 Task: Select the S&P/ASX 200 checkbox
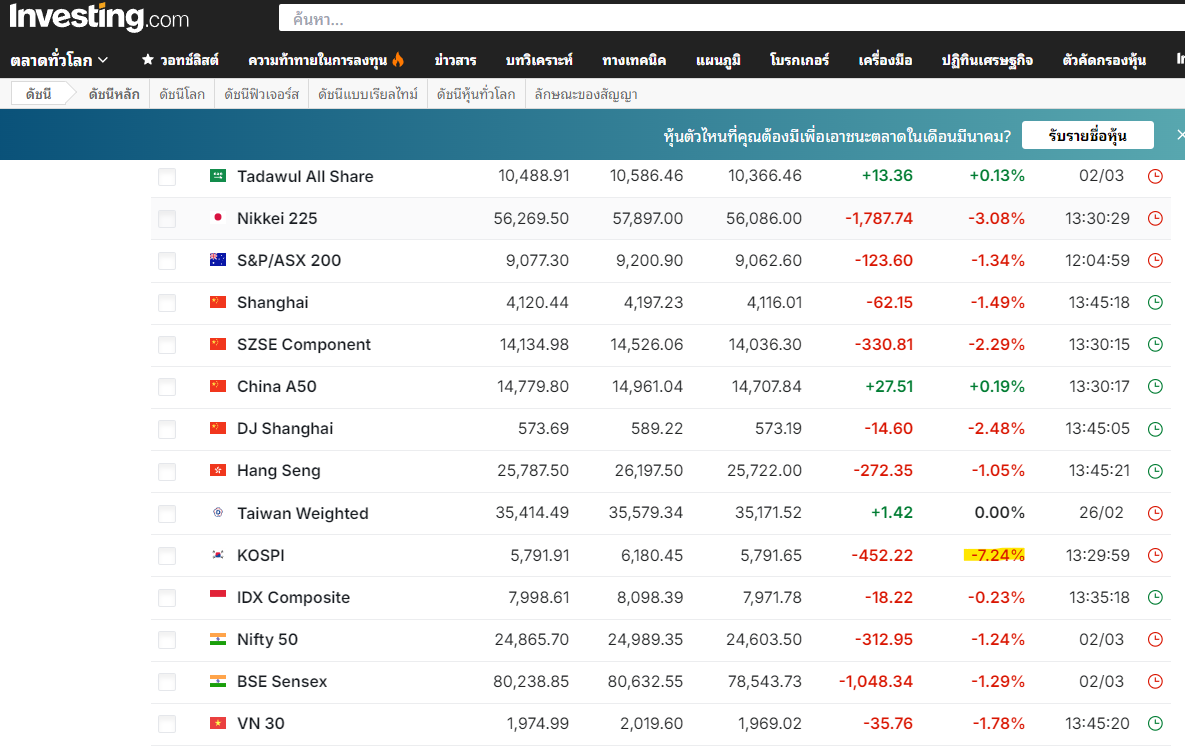point(167,261)
